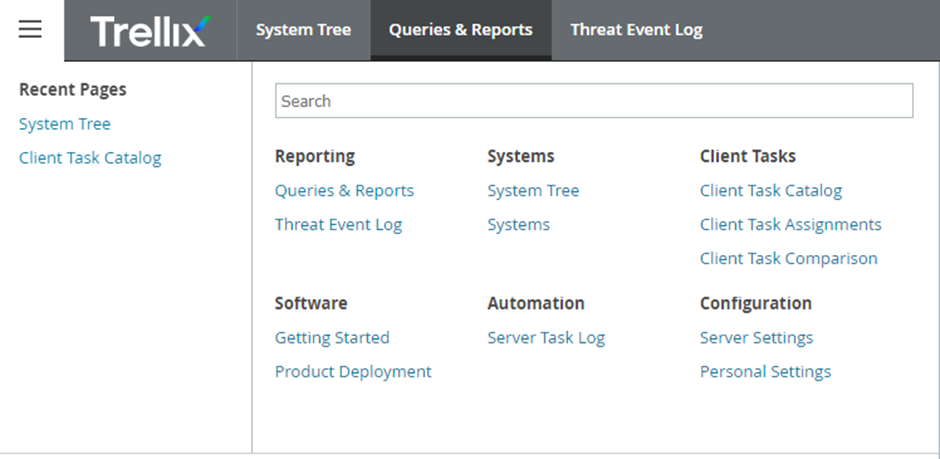
Task: Open Getting Started under Software
Action: (x=332, y=338)
